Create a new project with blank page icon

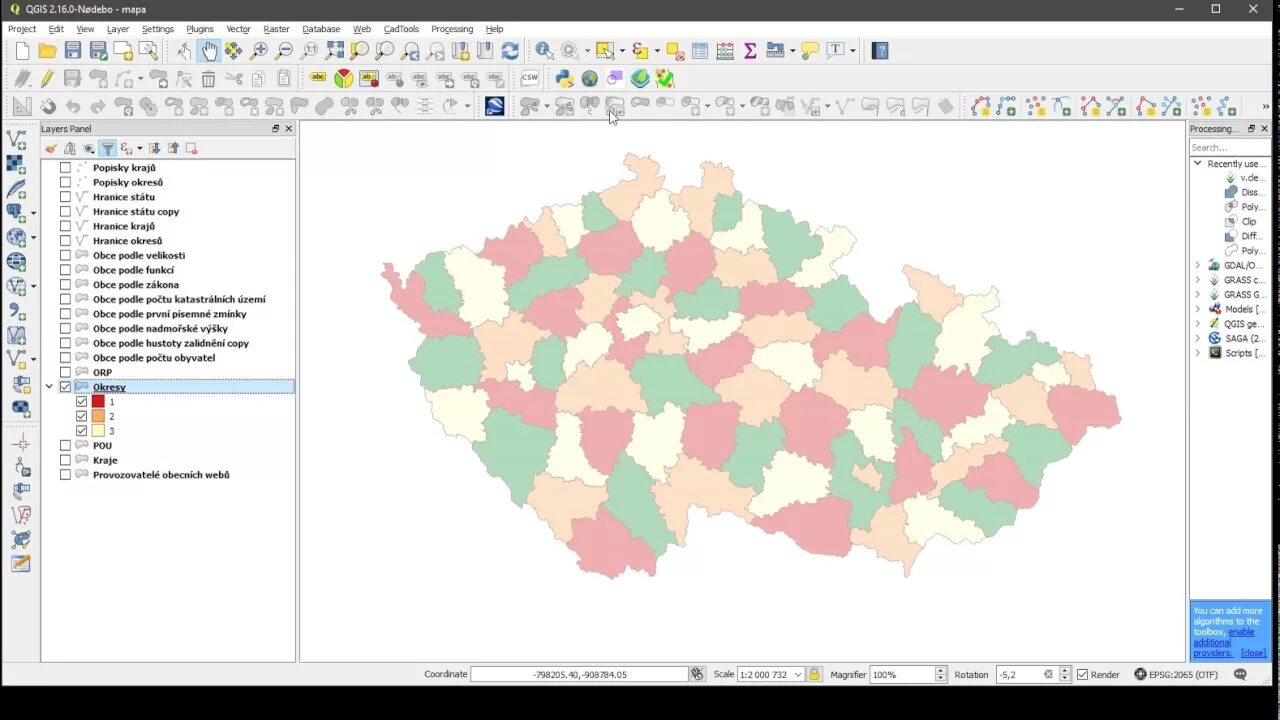[x=22, y=50]
